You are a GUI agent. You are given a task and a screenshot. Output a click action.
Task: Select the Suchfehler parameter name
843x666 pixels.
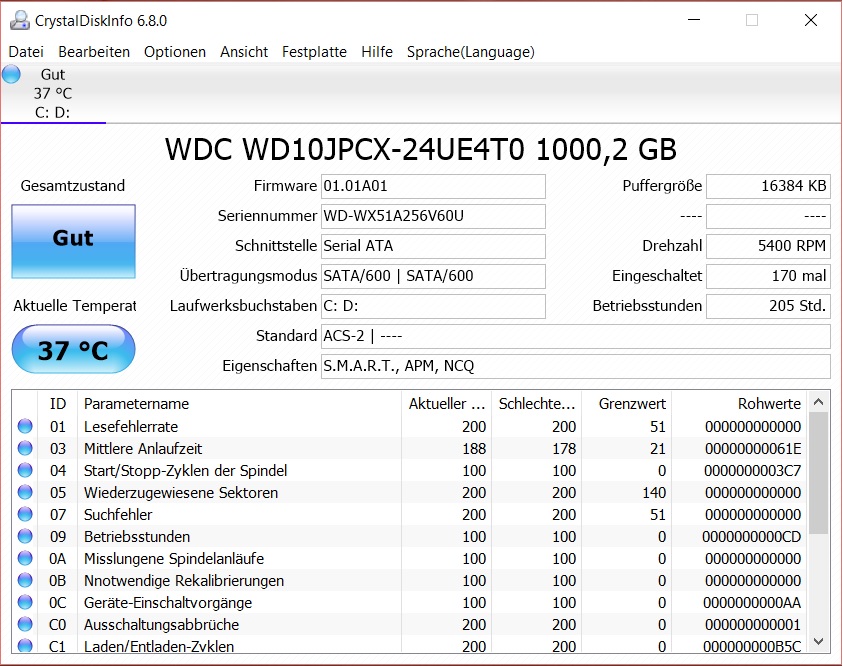(118, 515)
